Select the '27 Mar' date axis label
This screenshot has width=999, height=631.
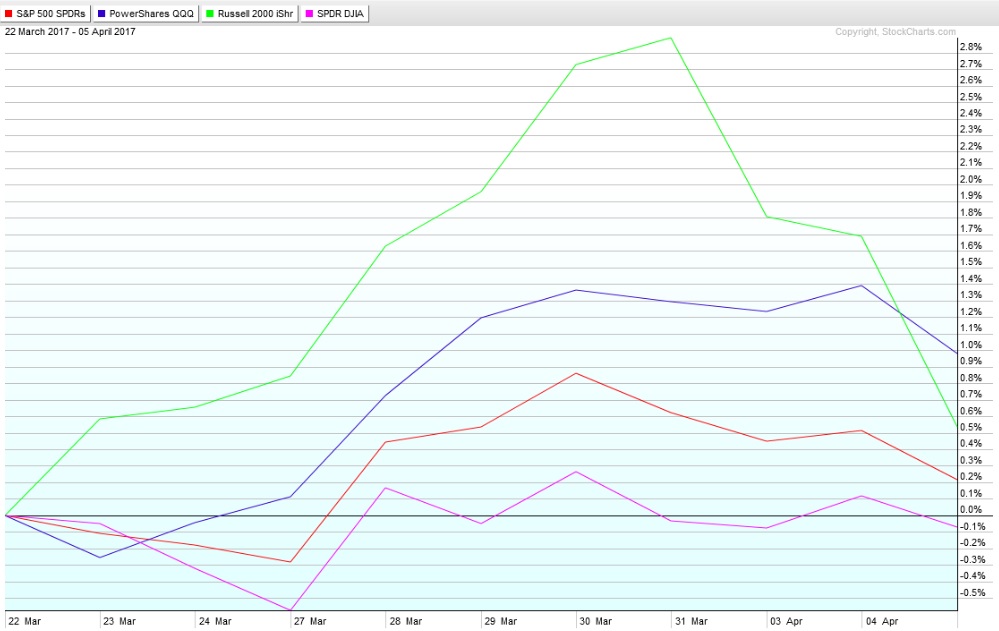click(310, 621)
